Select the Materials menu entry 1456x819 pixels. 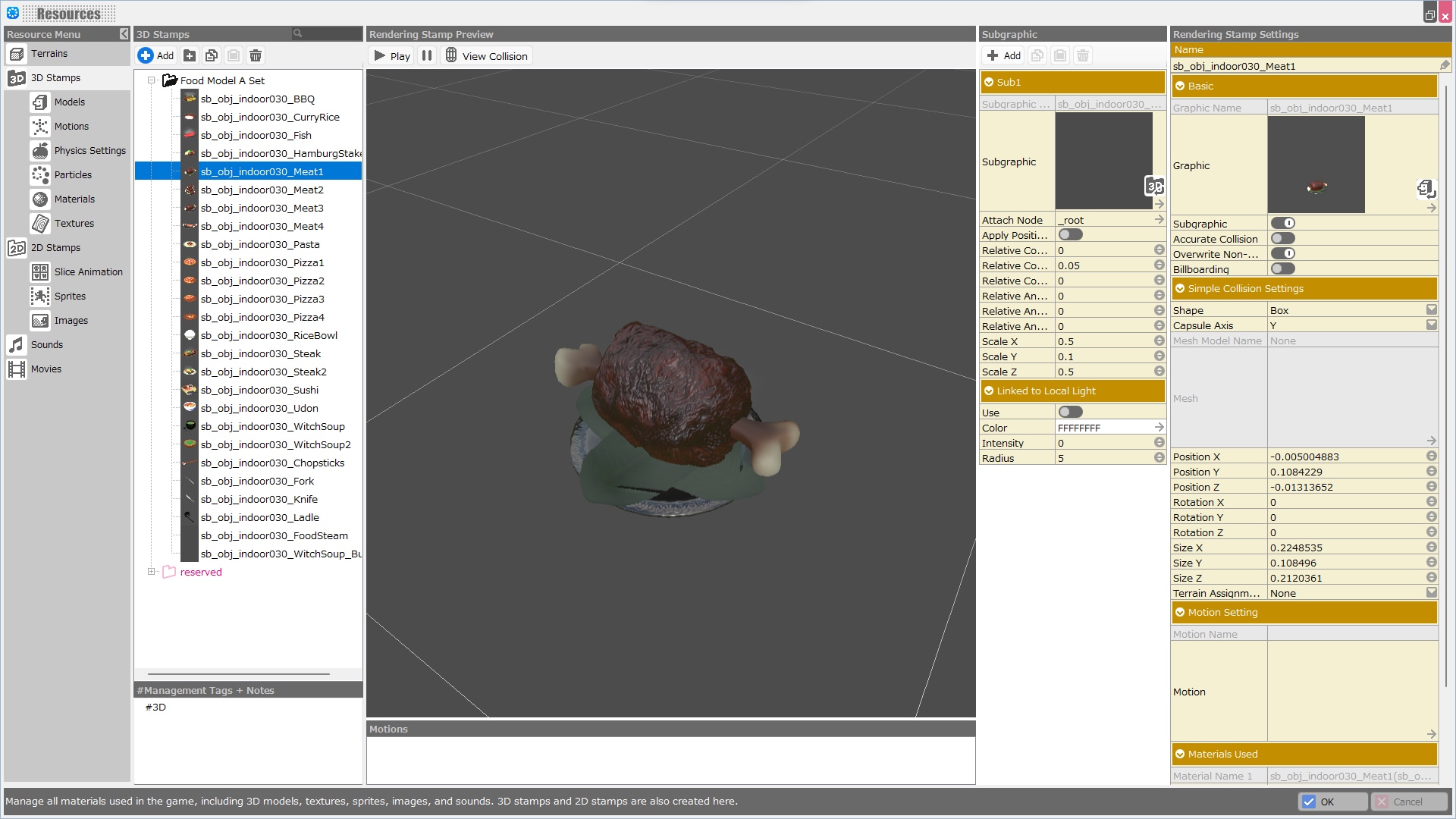74,199
